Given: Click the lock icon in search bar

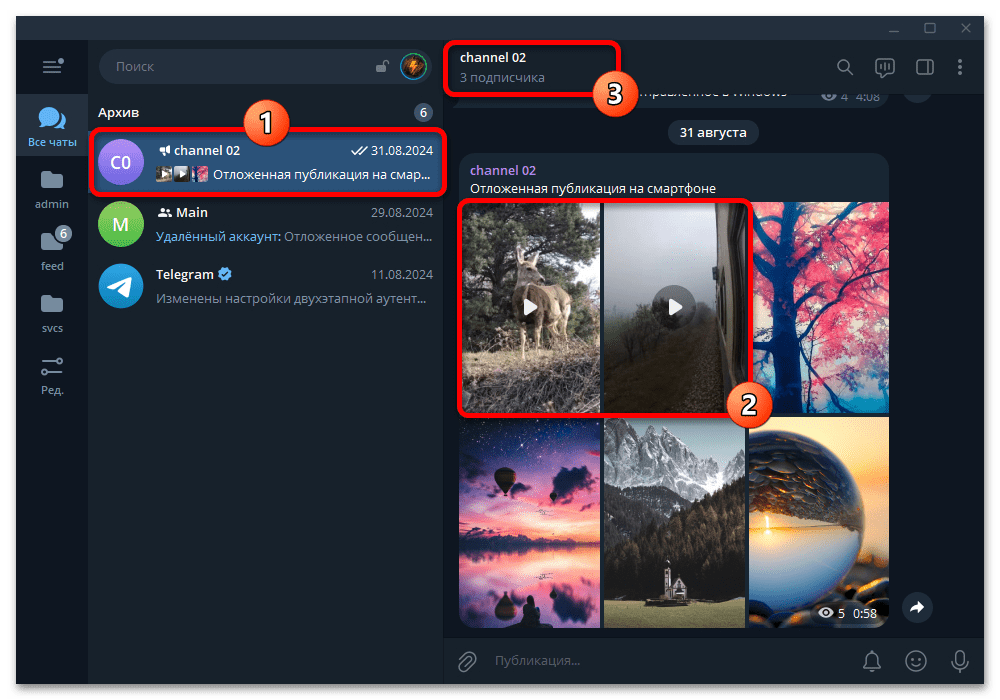Looking at the screenshot, I should 382,66.
